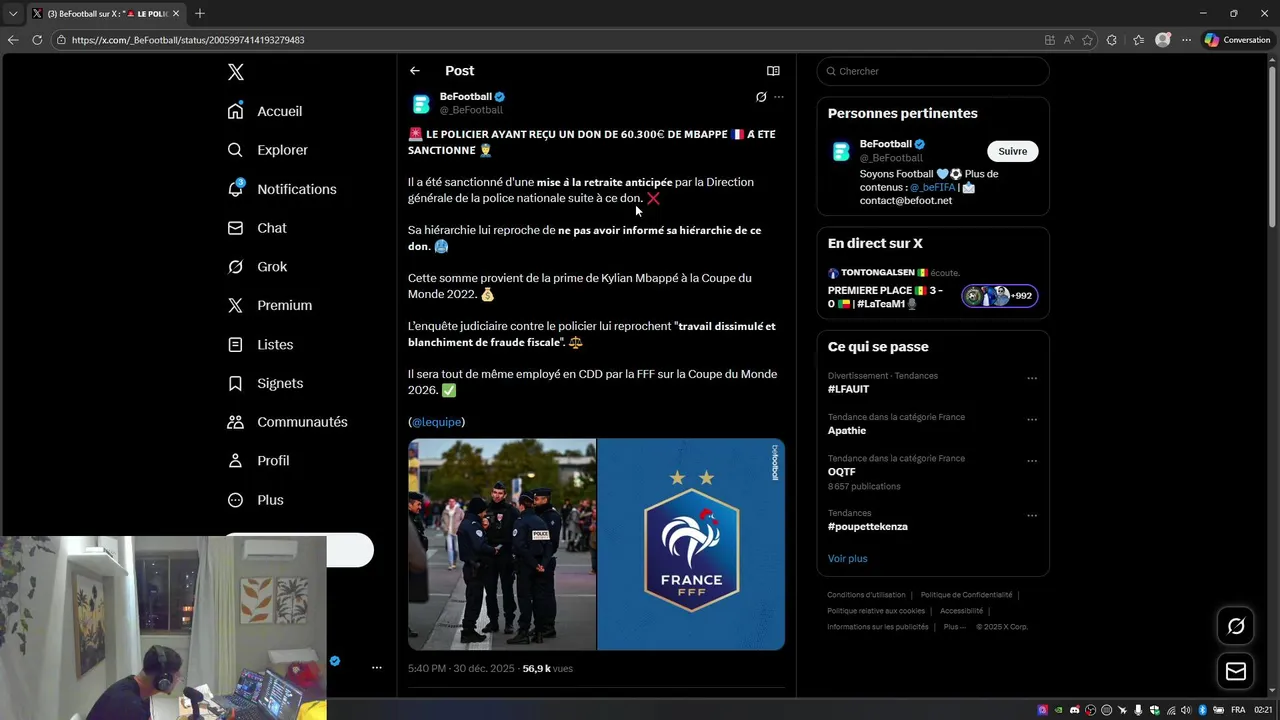Open the browser profile avatar

1162,40
